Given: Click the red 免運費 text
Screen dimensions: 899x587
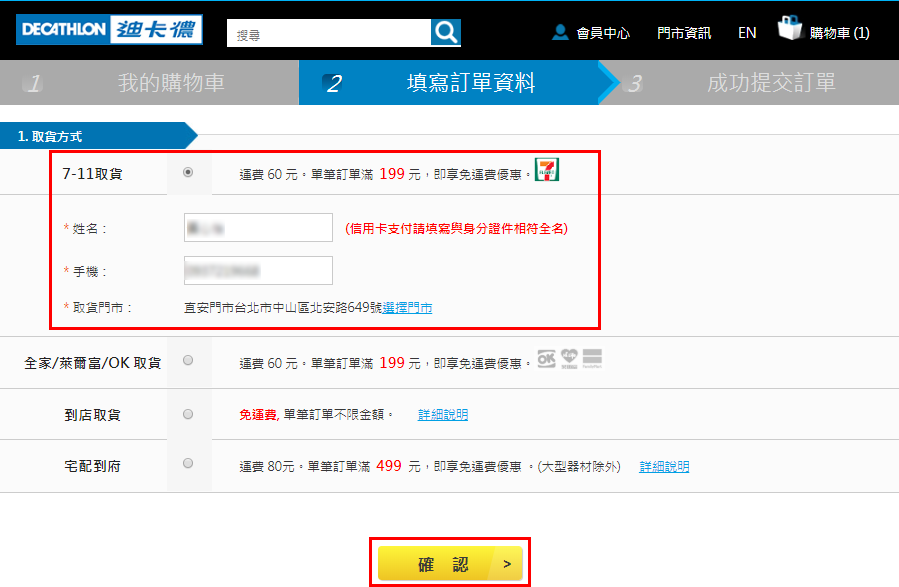Looking at the screenshot, I should 258,414.
